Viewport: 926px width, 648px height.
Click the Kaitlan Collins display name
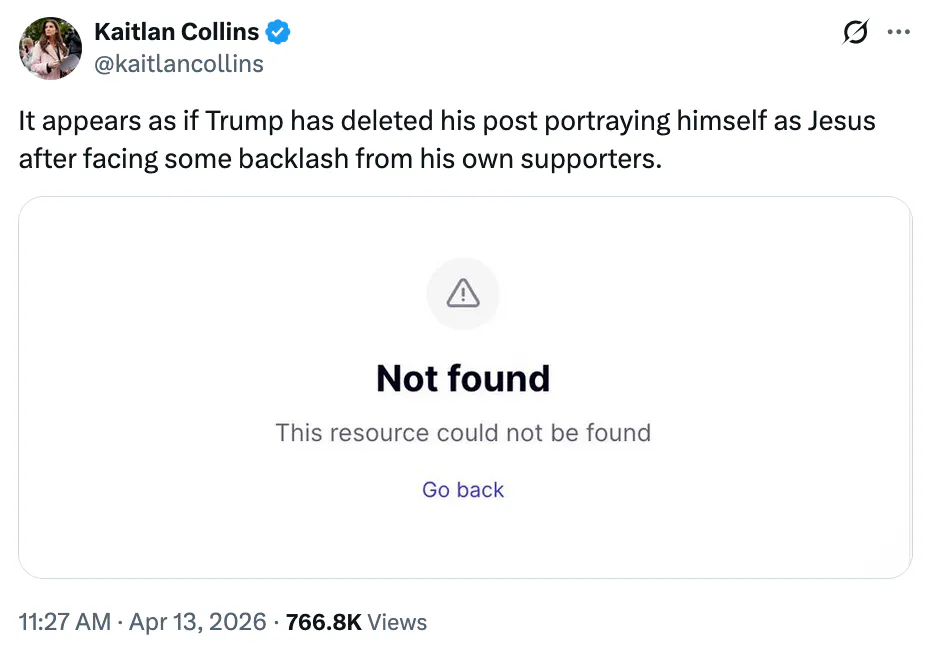pos(174,31)
